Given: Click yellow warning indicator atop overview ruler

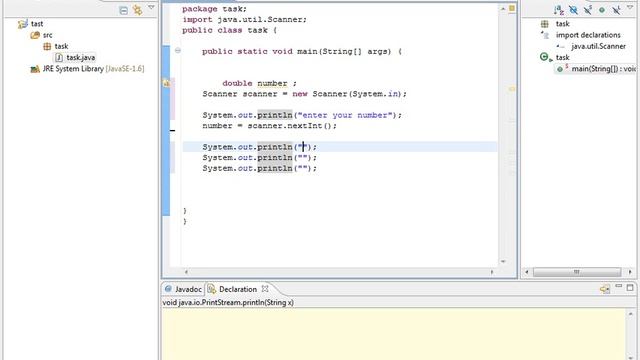Looking at the screenshot, I should pyautogui.click(x=512, y=8).
